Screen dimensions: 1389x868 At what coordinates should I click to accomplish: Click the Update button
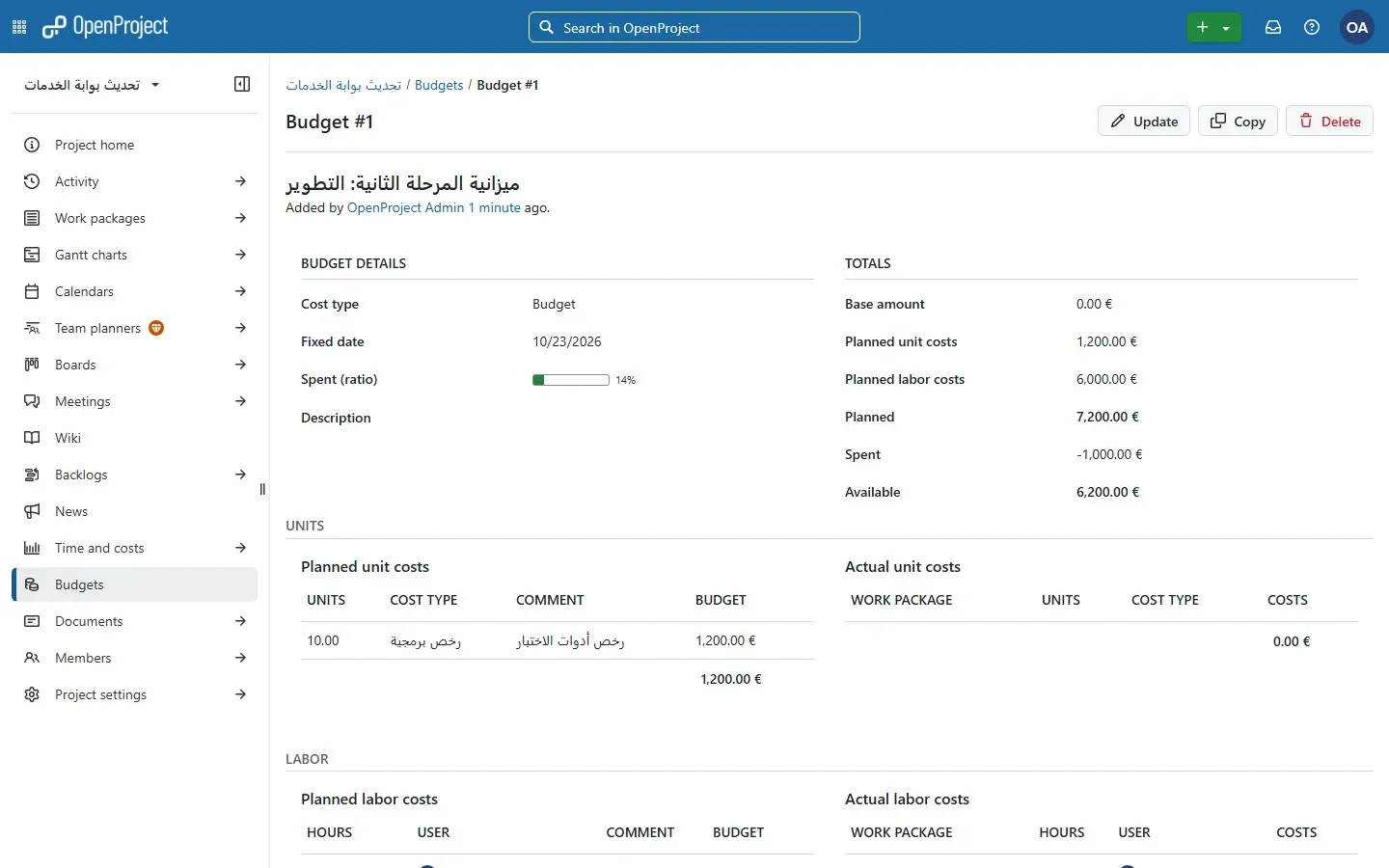(1144, 121)
